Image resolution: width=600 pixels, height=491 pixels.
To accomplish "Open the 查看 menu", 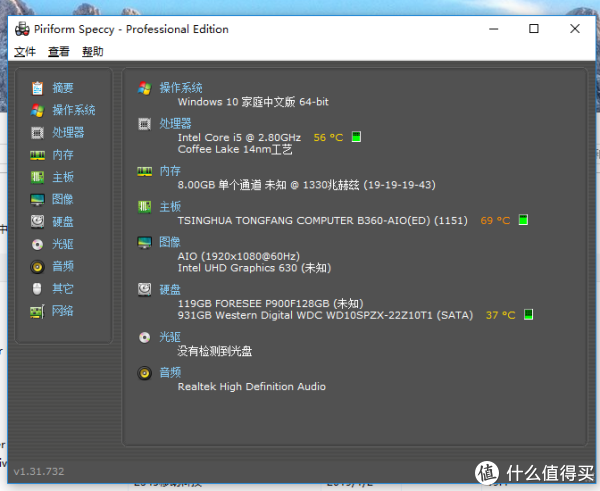I will 59,52.
